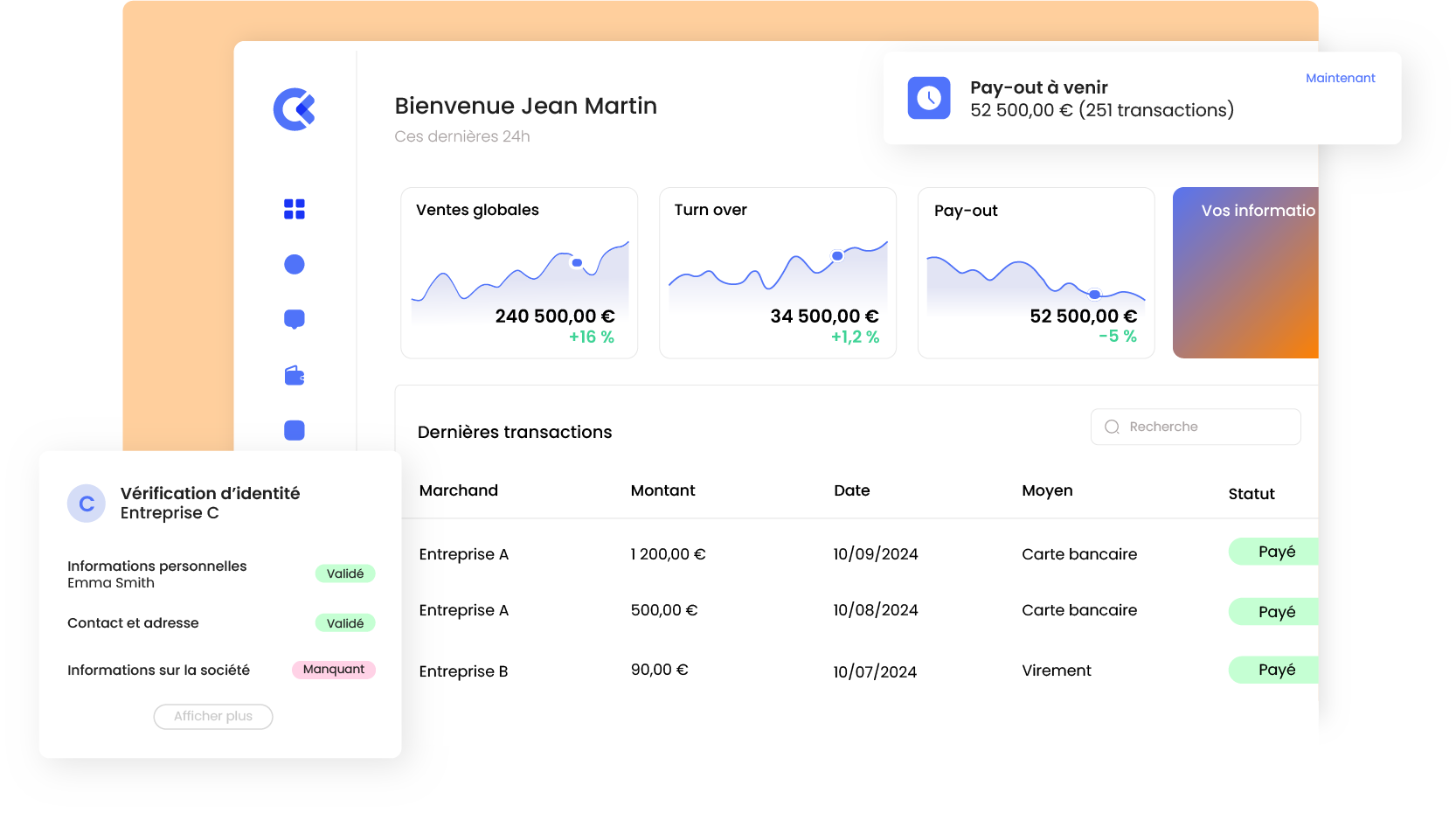The height and width of the screenshot is (813, 1456).
Task: Select the Pay-out chart data point
Action: 1094,295
